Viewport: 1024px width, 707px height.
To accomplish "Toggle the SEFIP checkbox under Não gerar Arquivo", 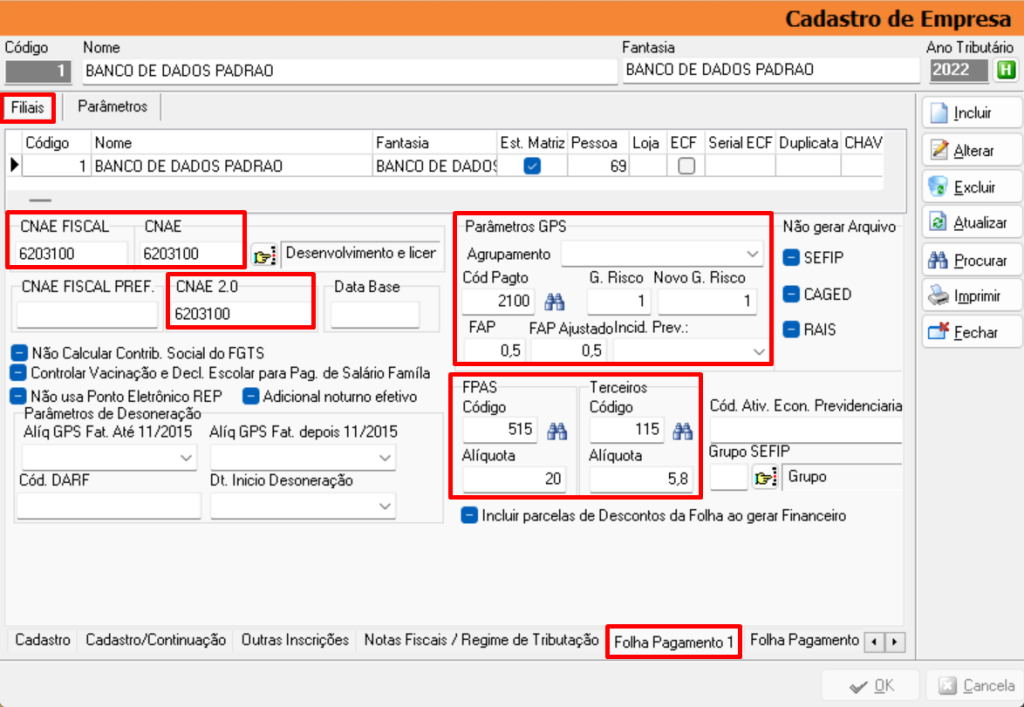I will pyautogui.click(x=791, y=258).
